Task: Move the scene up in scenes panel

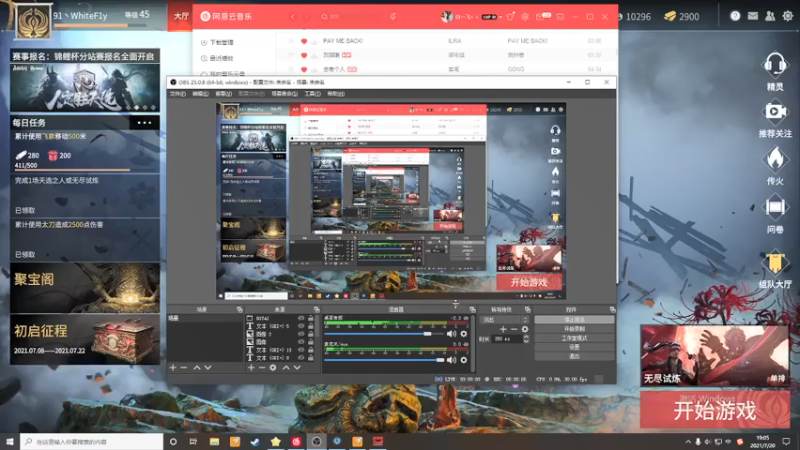Action: click(x=197, y=367)
